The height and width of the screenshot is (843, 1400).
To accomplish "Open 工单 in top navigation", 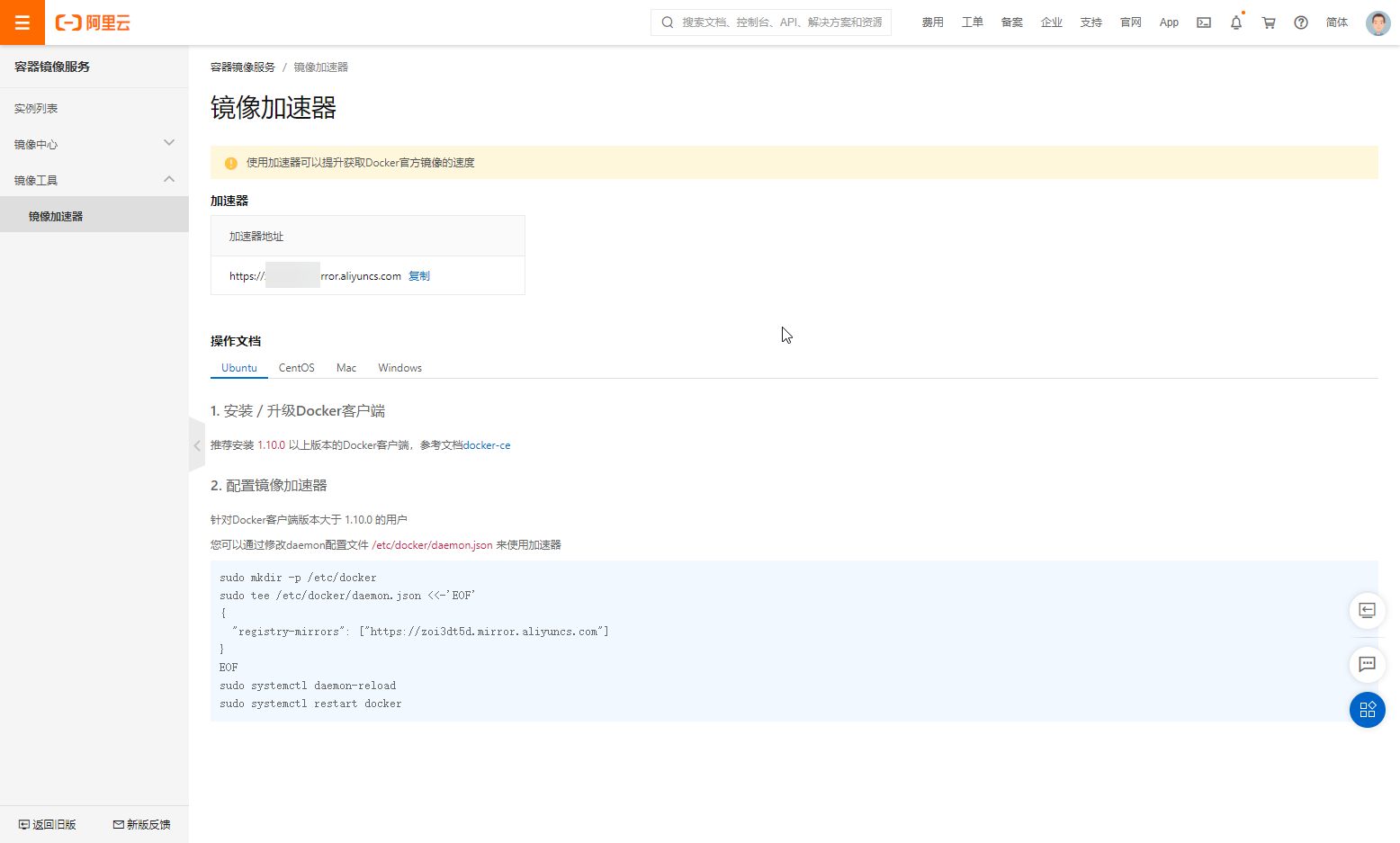I will pyautogui.click(x=972, y=22).
